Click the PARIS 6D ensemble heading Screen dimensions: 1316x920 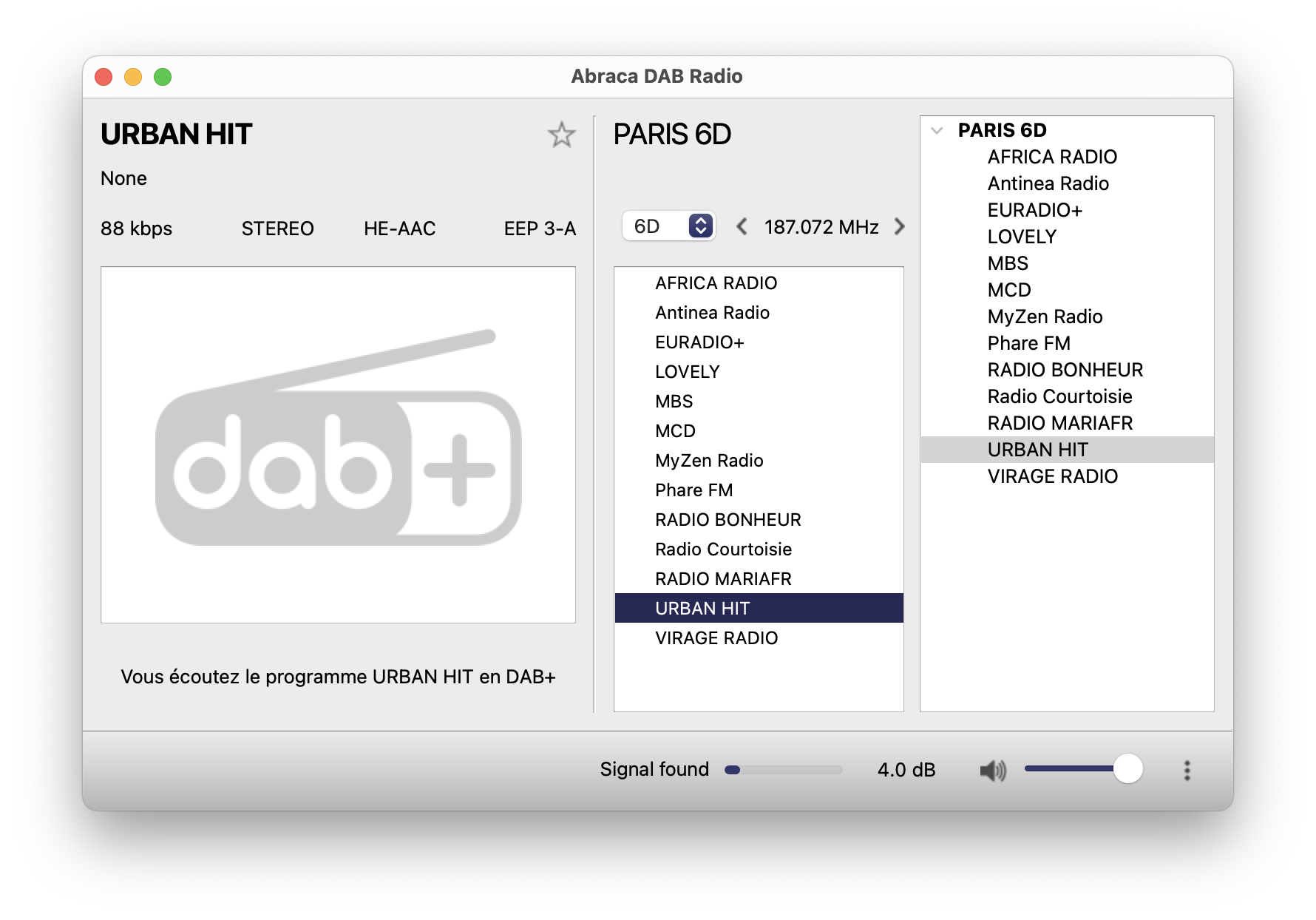tap(672, 135)
